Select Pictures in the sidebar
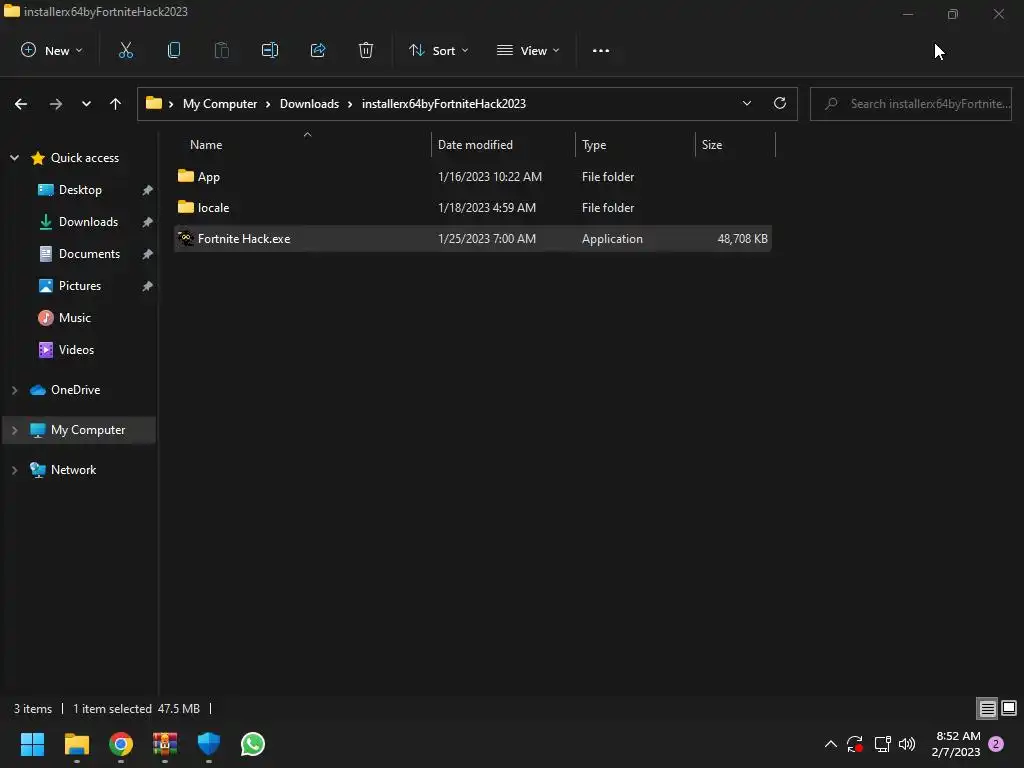This screenshot has width=1024, height=768. pos(80,286)
